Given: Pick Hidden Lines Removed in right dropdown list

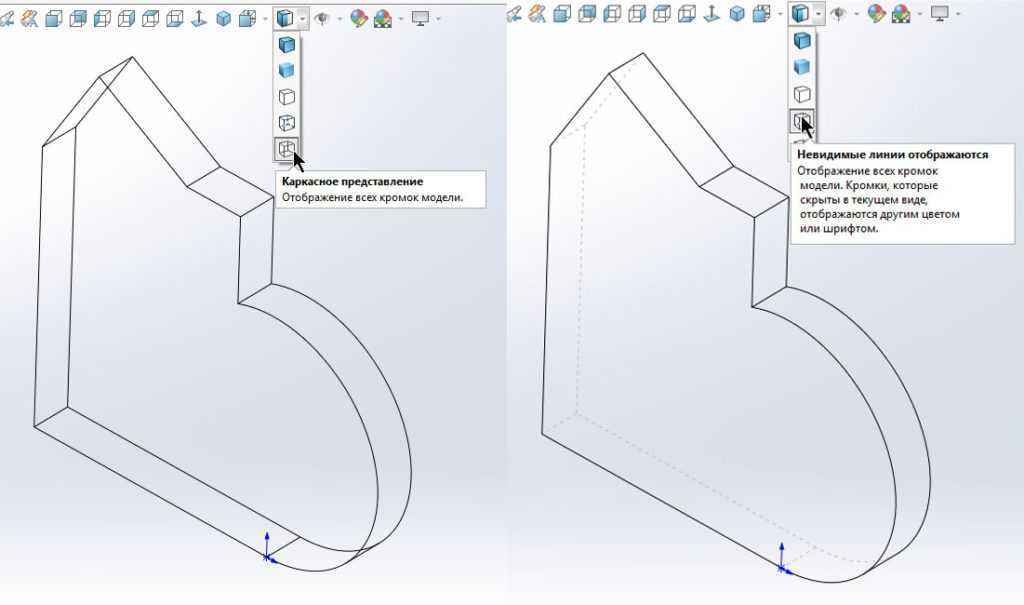Looking at the screenshot, I should click(802, 94).
